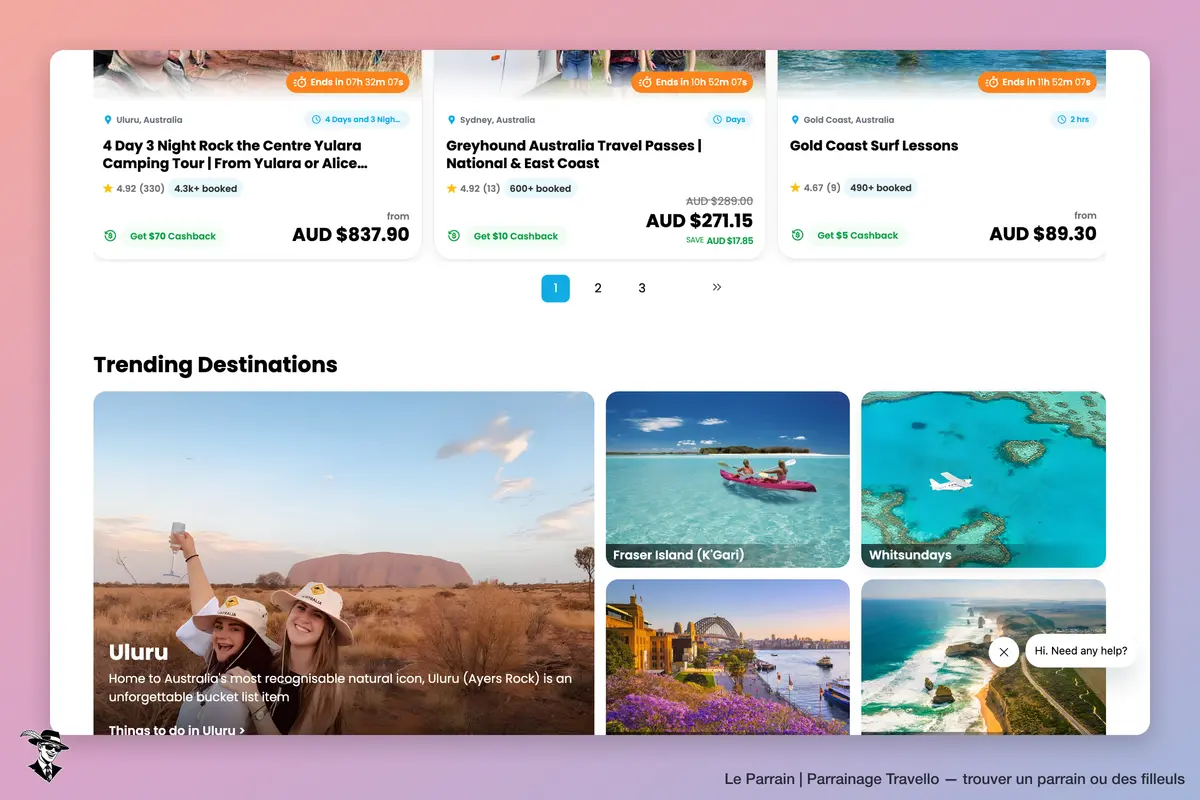Open the Hi. Need any help? chat bubble
Screen dimensions: 1200x800
1081,651
